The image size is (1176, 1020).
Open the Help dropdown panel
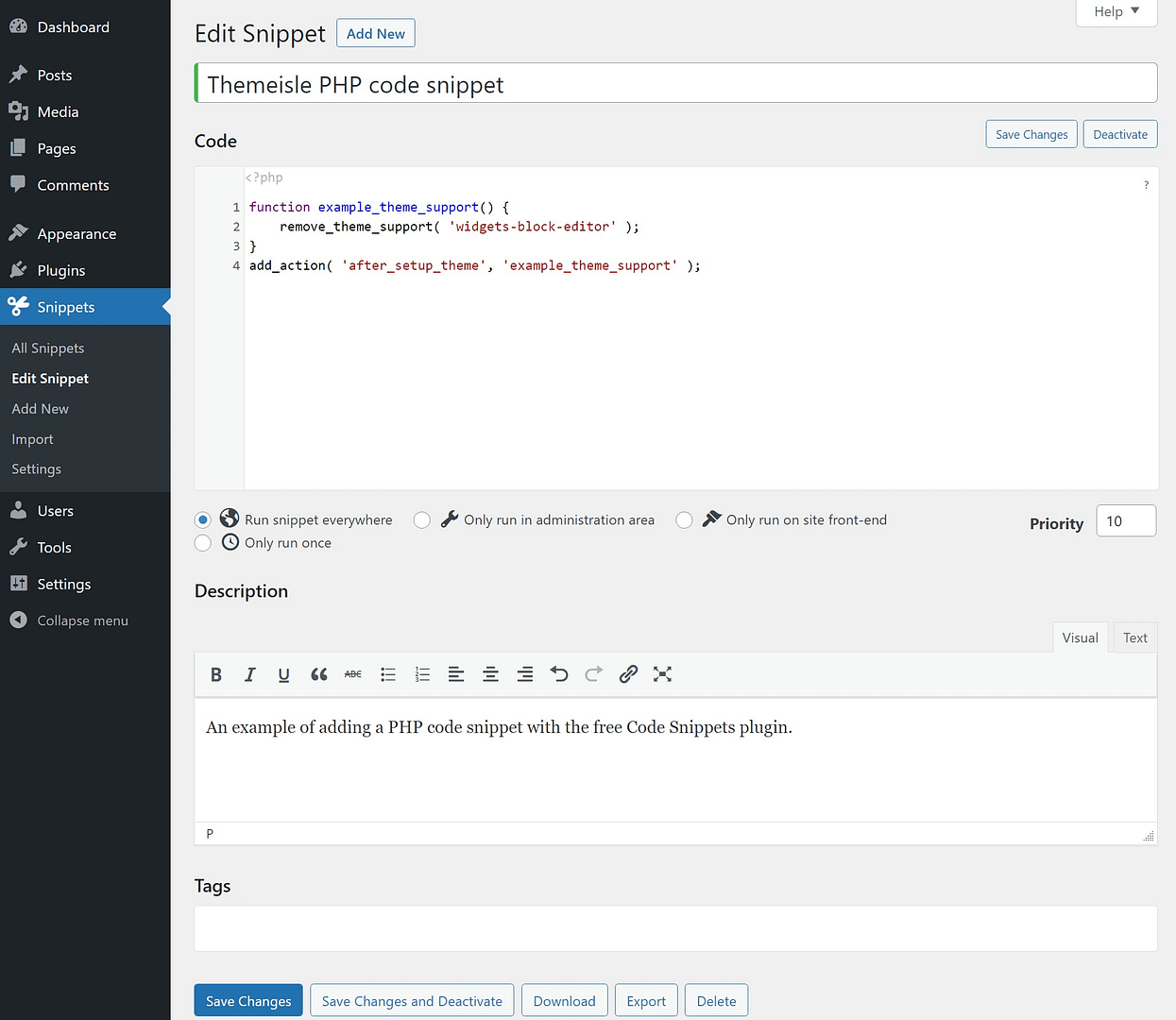pos(1116,11)
